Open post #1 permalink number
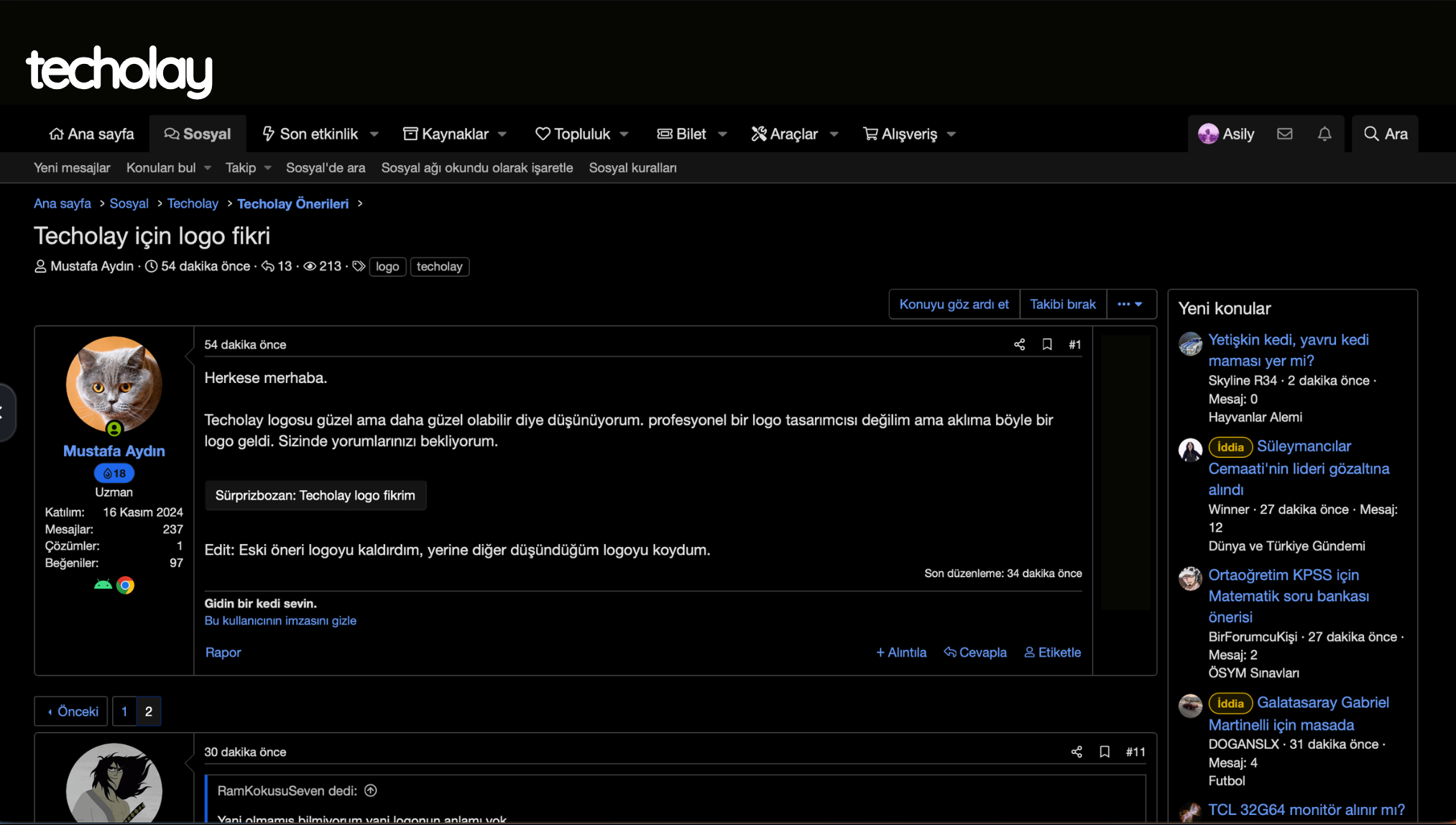This screenshot has height=825, width=1456. click(1075, 345)
